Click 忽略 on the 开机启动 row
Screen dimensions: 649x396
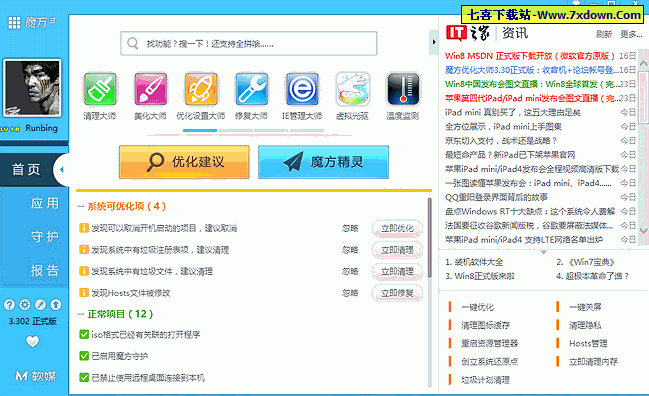pyautogui.click(x=350, y=228)
